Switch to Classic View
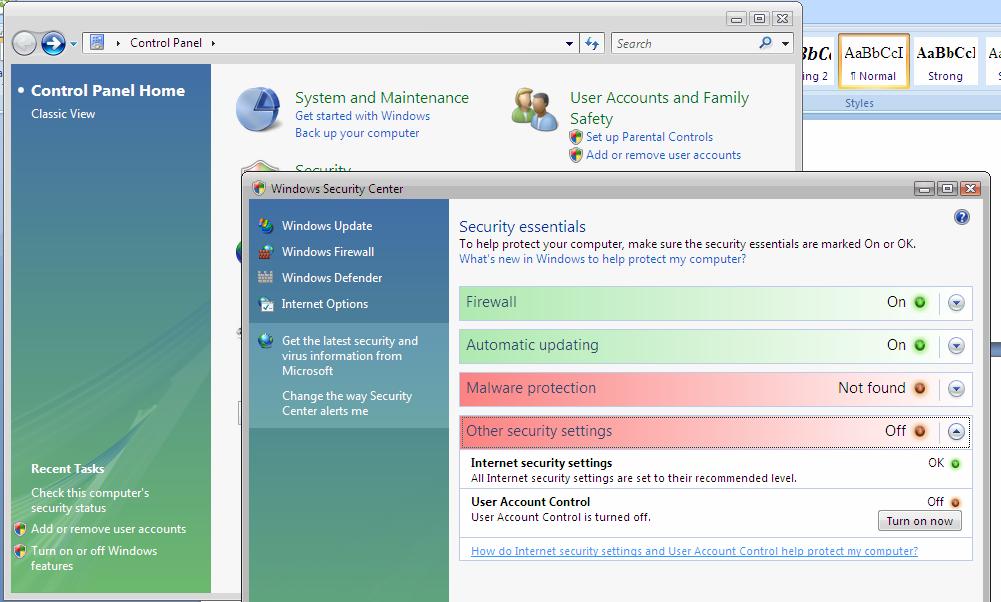The image size is (1001, 602). [x=63, y=114]
